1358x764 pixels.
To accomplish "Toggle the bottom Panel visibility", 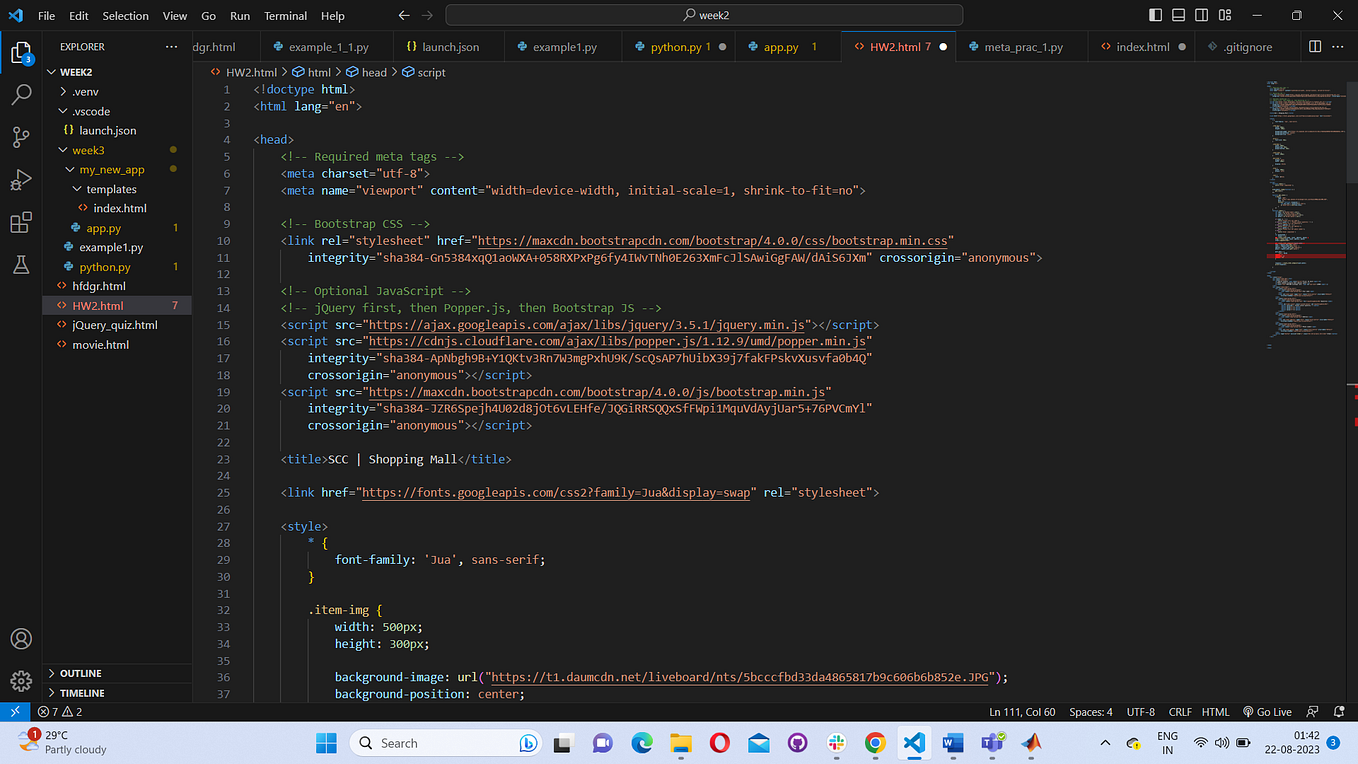I will click(x=1178, y=15).
